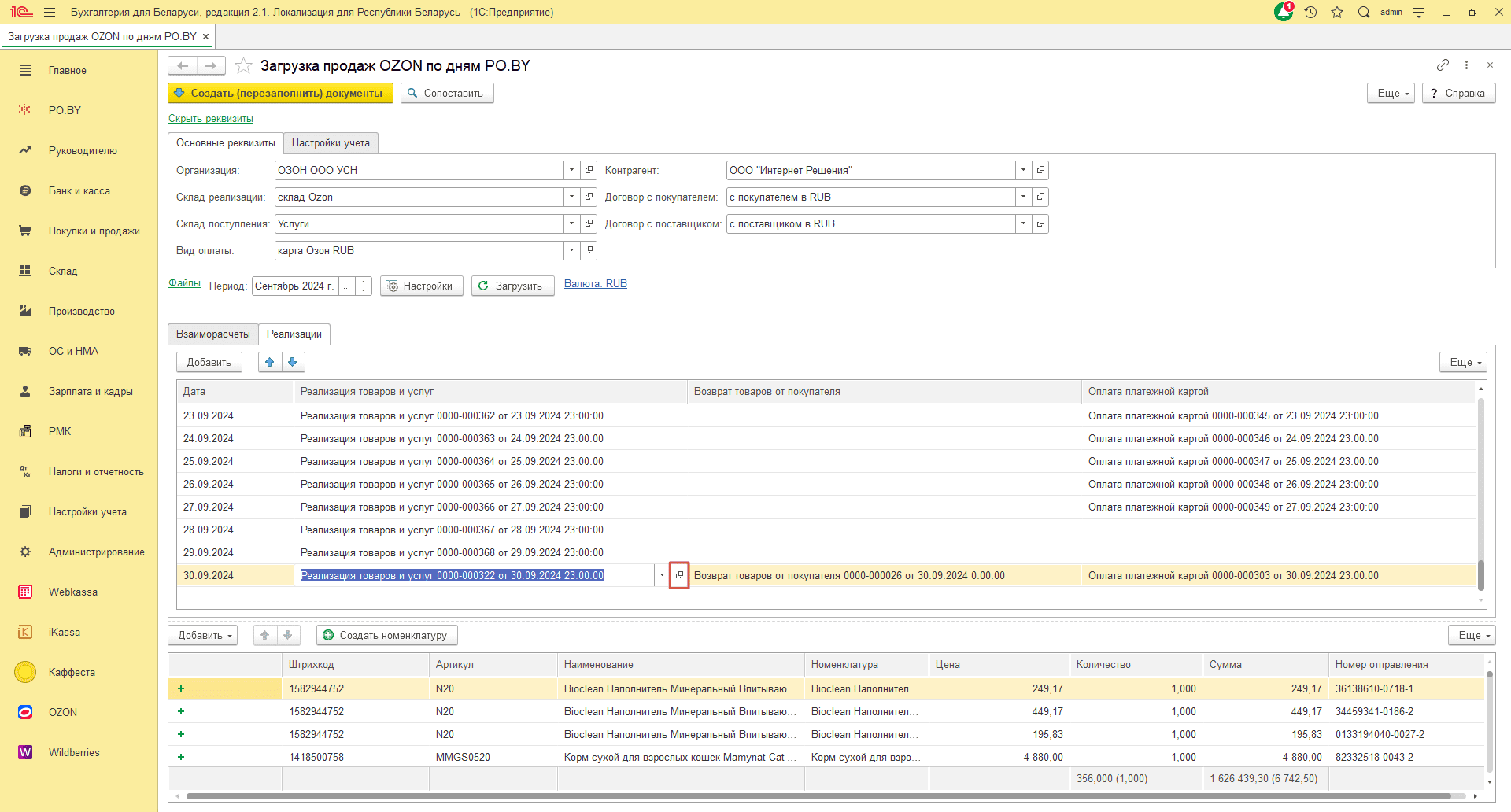Open the Файлы link

[x=184, y=283]
